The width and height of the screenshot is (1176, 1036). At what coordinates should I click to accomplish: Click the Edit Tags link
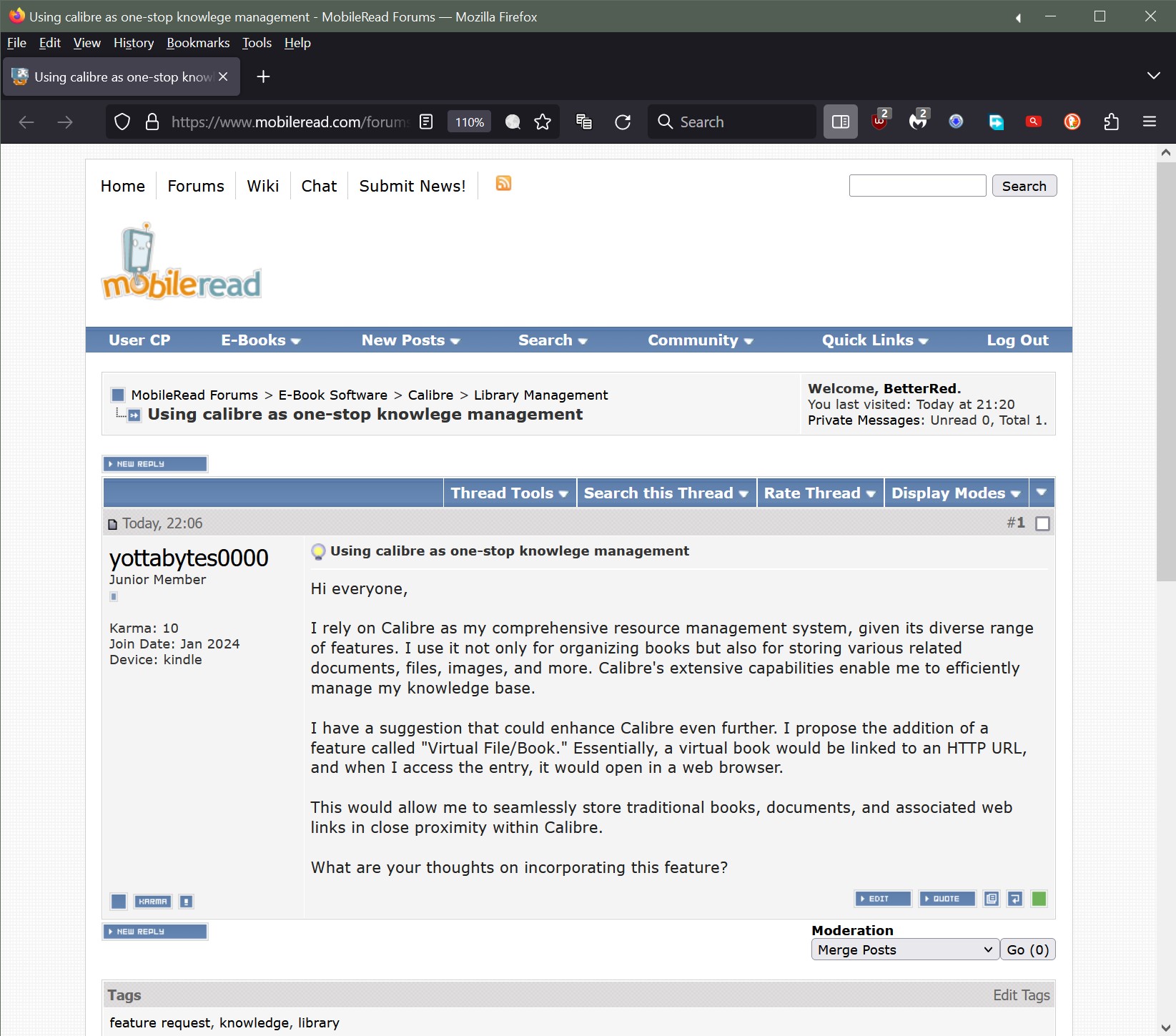pyautogui.click(x=1021, y=995)
